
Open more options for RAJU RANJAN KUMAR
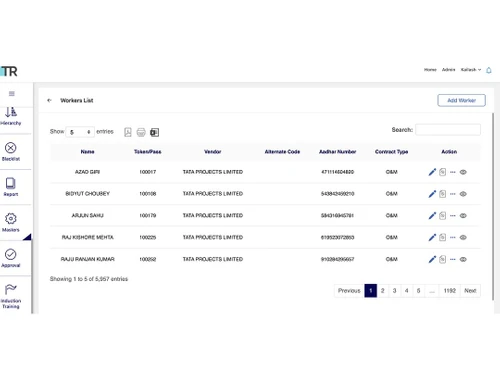click(453, 259)
